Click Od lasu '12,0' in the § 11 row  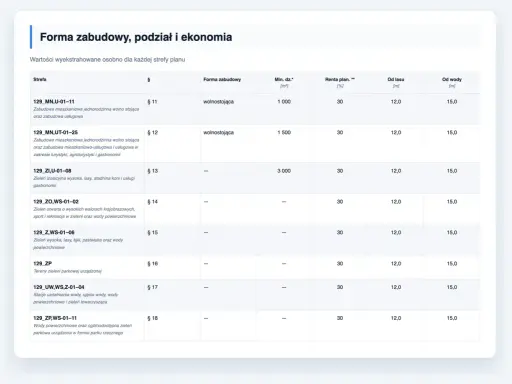[x=396, y=102]
